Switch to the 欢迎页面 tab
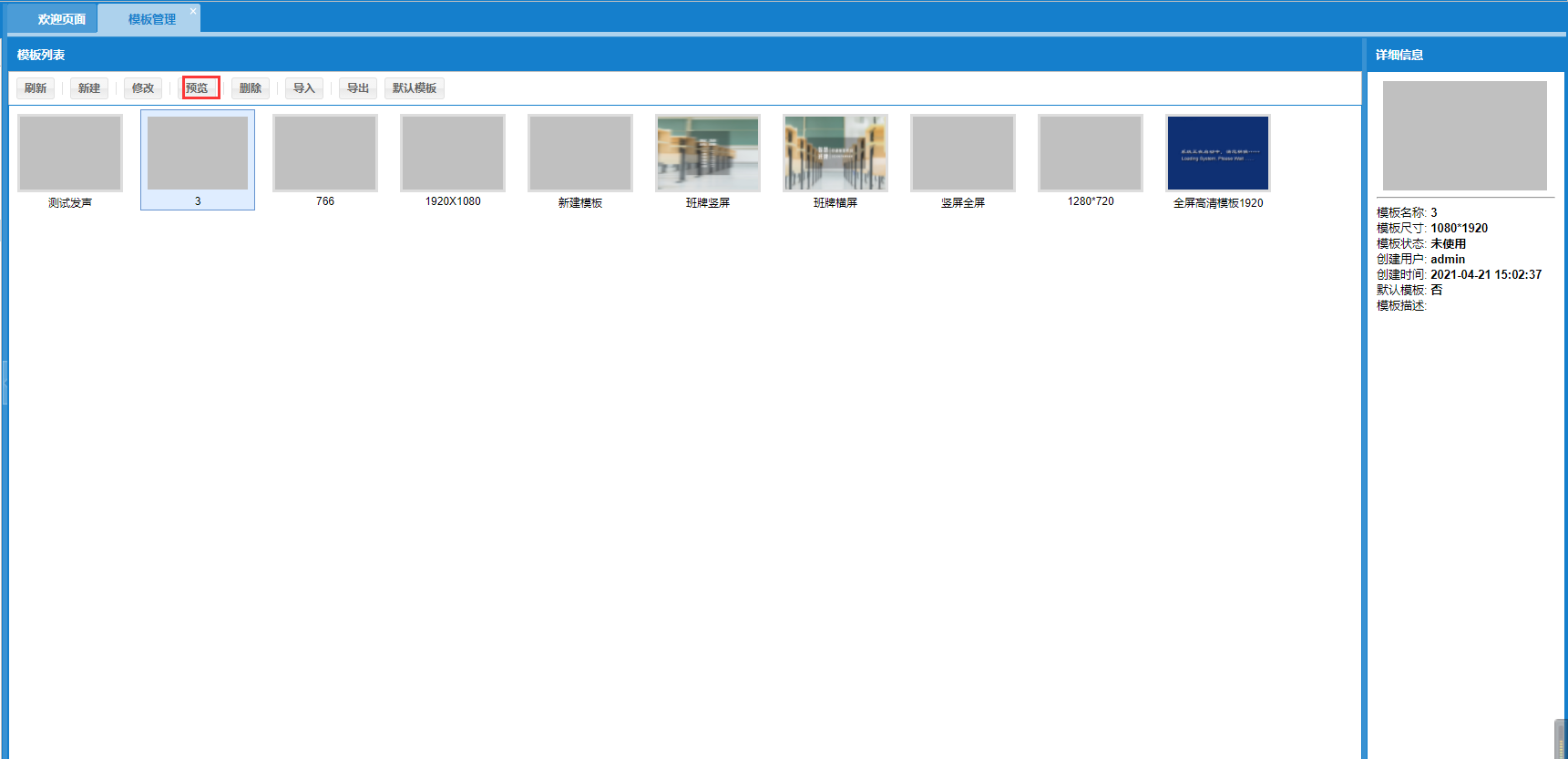Image resolution: width=1568 pixels, height=759 pixels. coord(53,19)
